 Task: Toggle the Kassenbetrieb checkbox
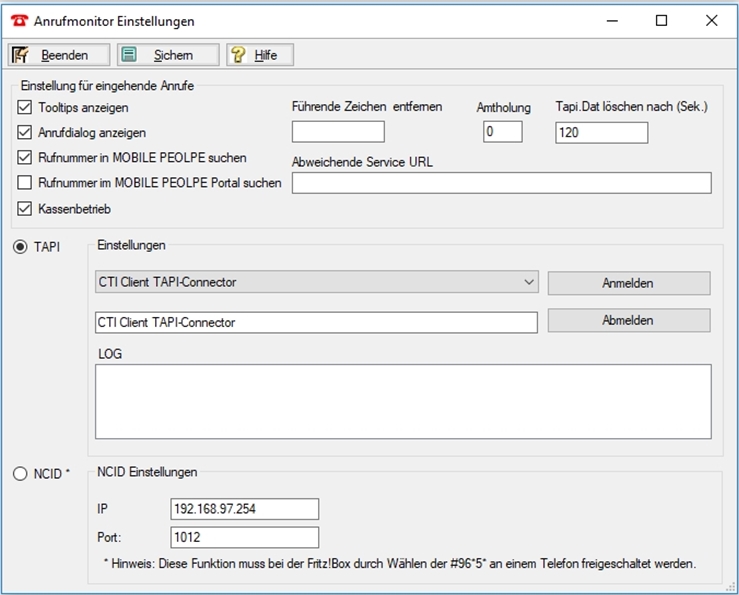click(x=25, y=209)
